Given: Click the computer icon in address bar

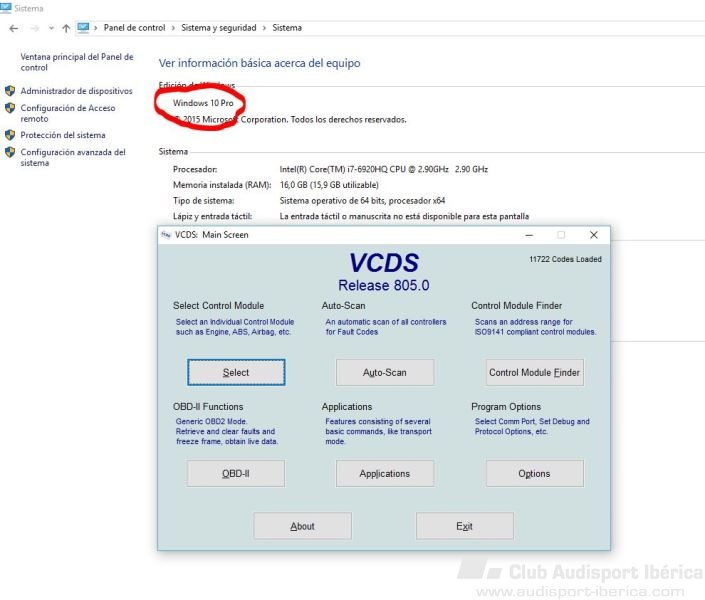Looking at the screenshot, I should click(x=83, y=28).
